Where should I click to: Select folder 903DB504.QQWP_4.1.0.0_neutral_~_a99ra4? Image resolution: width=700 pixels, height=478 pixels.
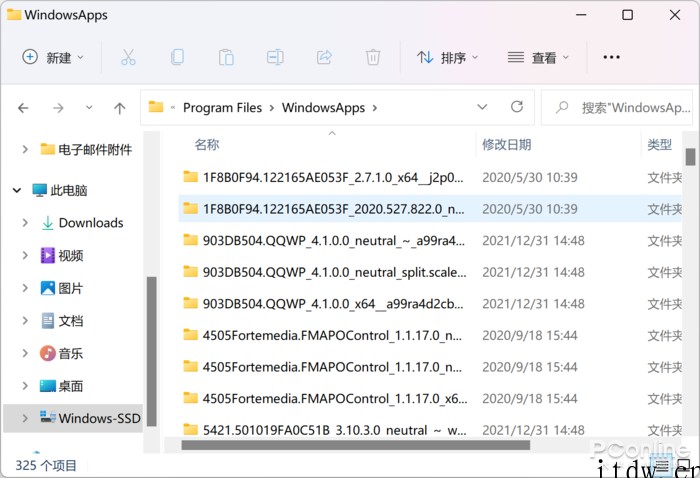click(334, 241)
